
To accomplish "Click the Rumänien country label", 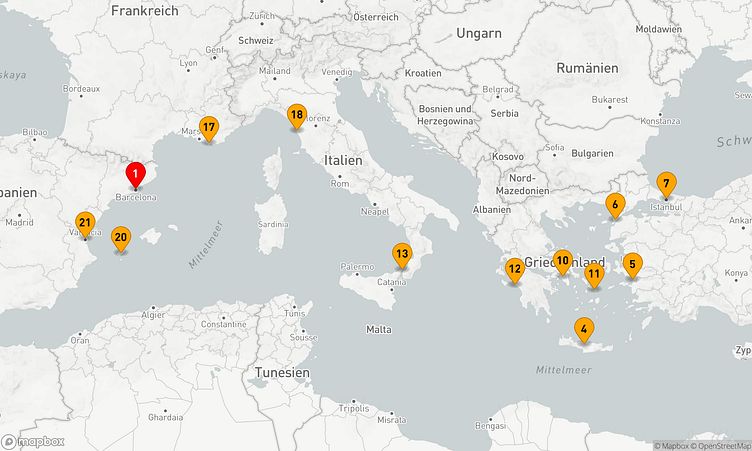I will coord(586,68).
